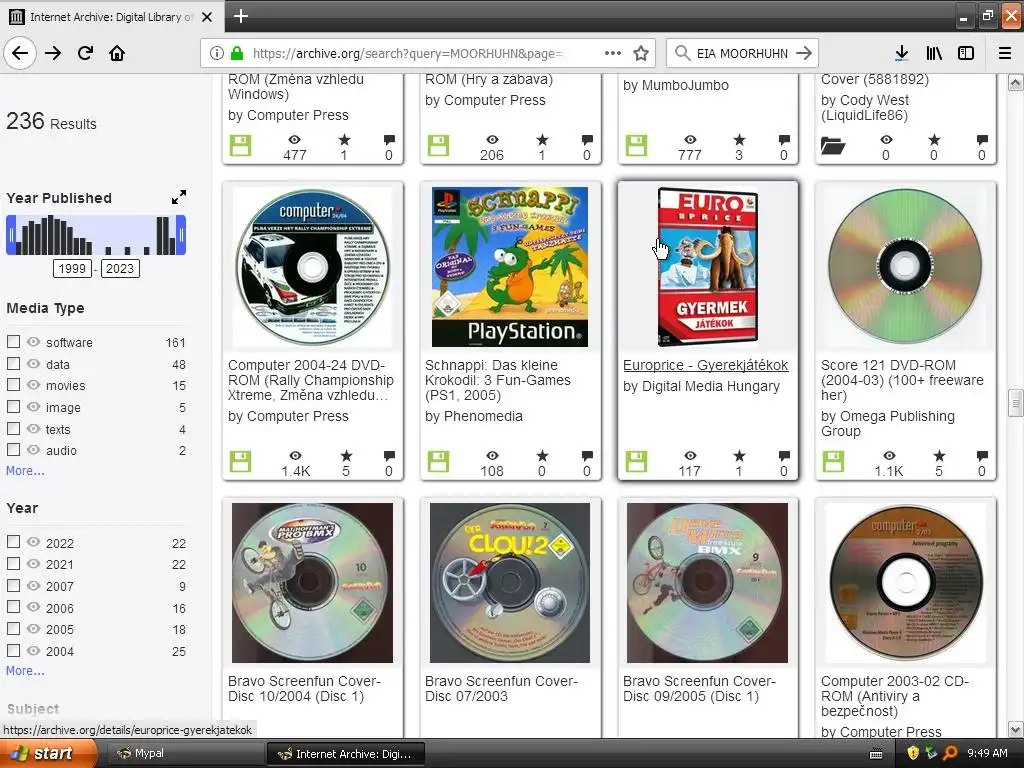Open Europrice - Gyerekjátékok title link
Viewport: 1024px width, 768px height.
coord(705,365)
